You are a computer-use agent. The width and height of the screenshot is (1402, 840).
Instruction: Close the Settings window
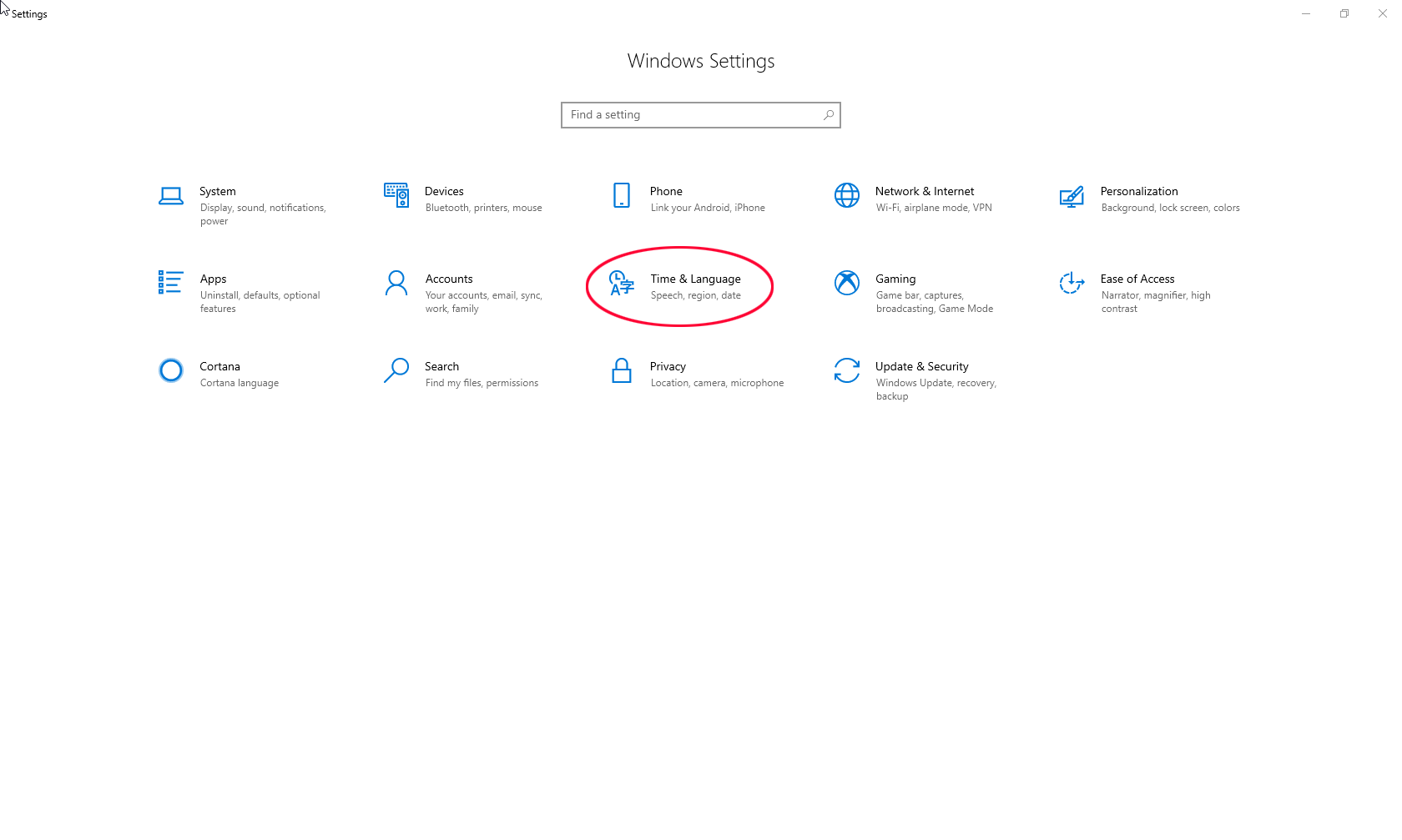pos(1383,13)
